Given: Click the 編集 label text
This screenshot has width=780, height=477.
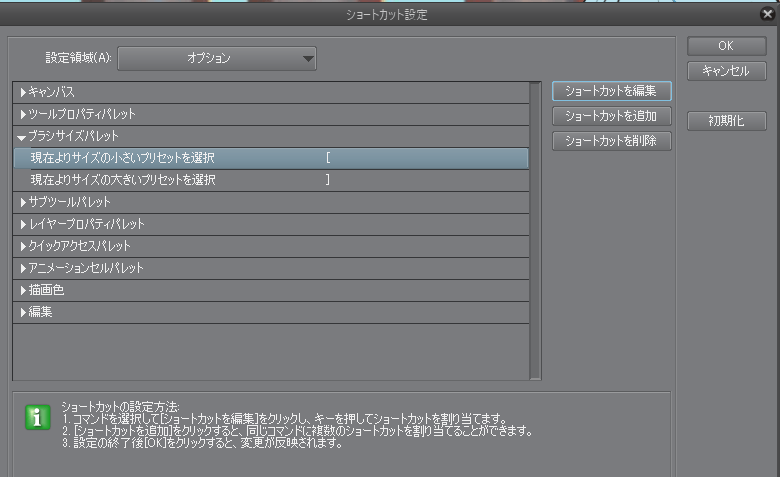Looking at the screenshot, I should (40, 312).
